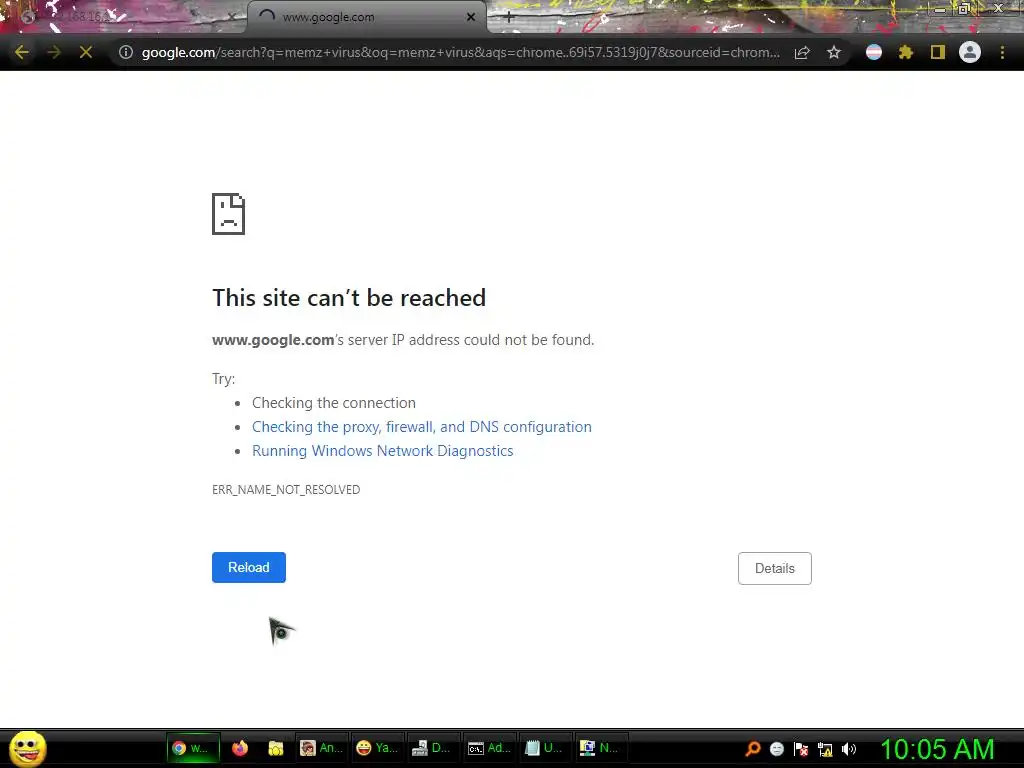The width and height of the screenshot is (1024, 768).
Task: Click the Checking the connection text
Action: (x=334, y=403)
